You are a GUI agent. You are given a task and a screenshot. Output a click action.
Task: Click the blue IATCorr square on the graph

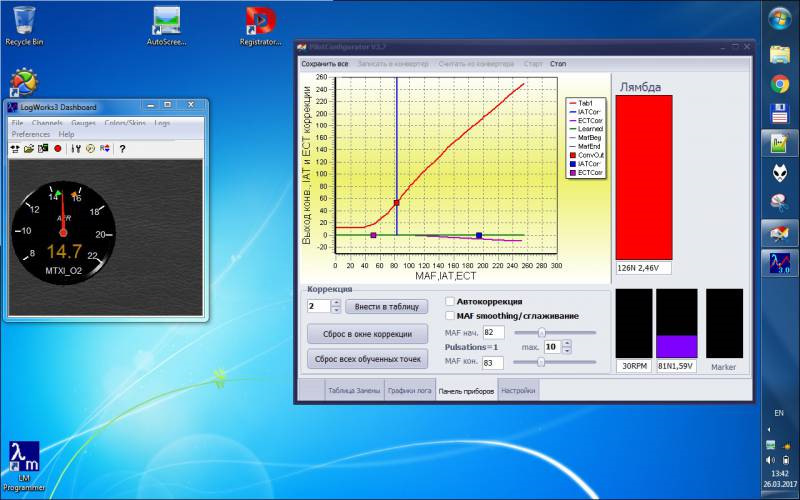(x=479, y=235)
